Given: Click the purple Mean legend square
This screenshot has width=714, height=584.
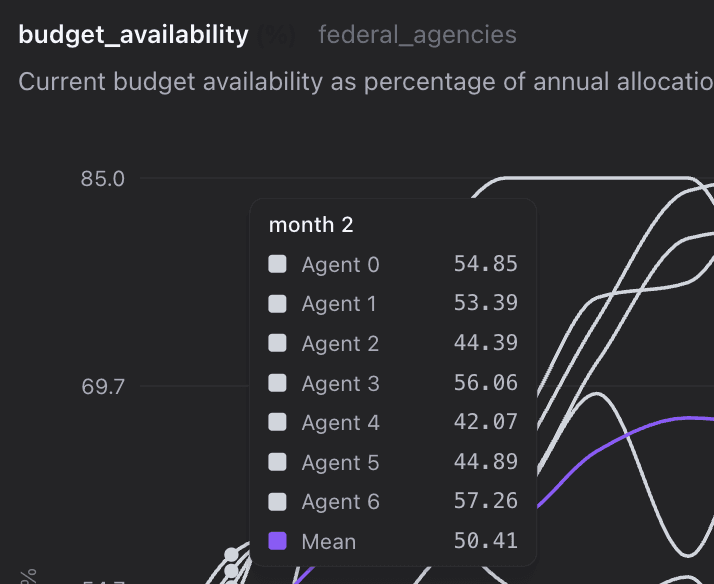Looking at the screenshot, I should coord(278,541).
